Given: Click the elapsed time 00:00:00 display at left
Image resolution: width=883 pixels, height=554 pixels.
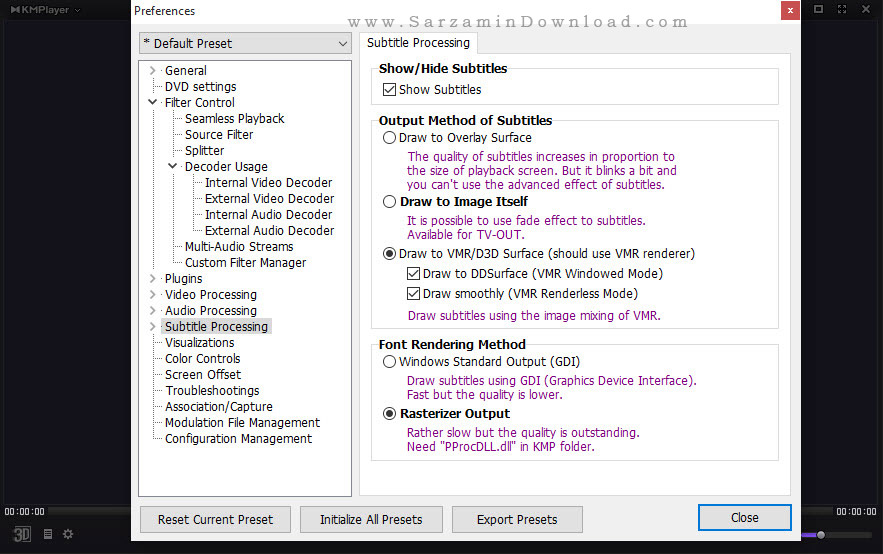Looking at the screenshot, I should click(24, 512).
